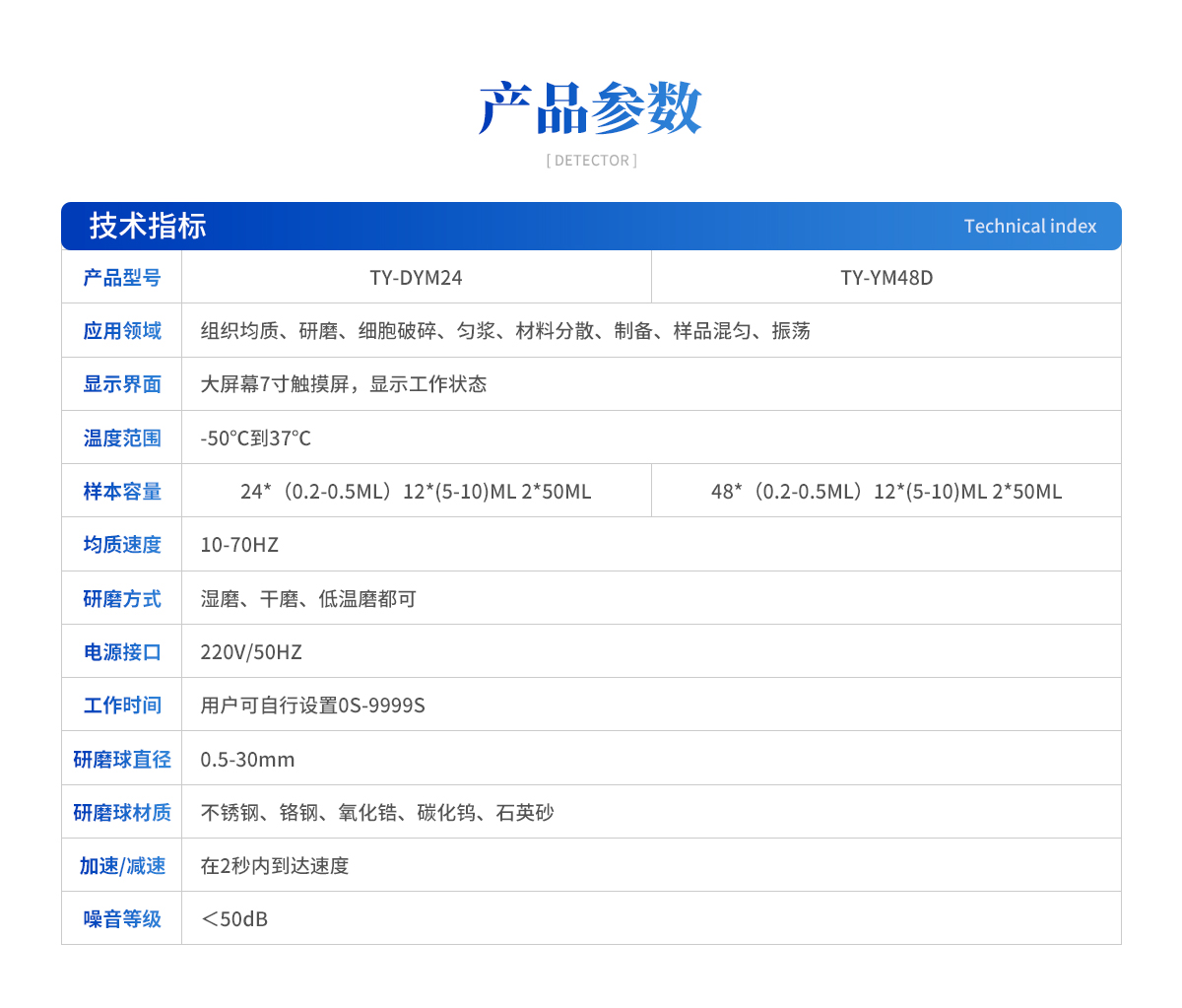The width and height of the screenshot is (1182, 1008).
Task: Click the 研磨球材质 row label
Action: pyautogui.click(x=122, y=813)
